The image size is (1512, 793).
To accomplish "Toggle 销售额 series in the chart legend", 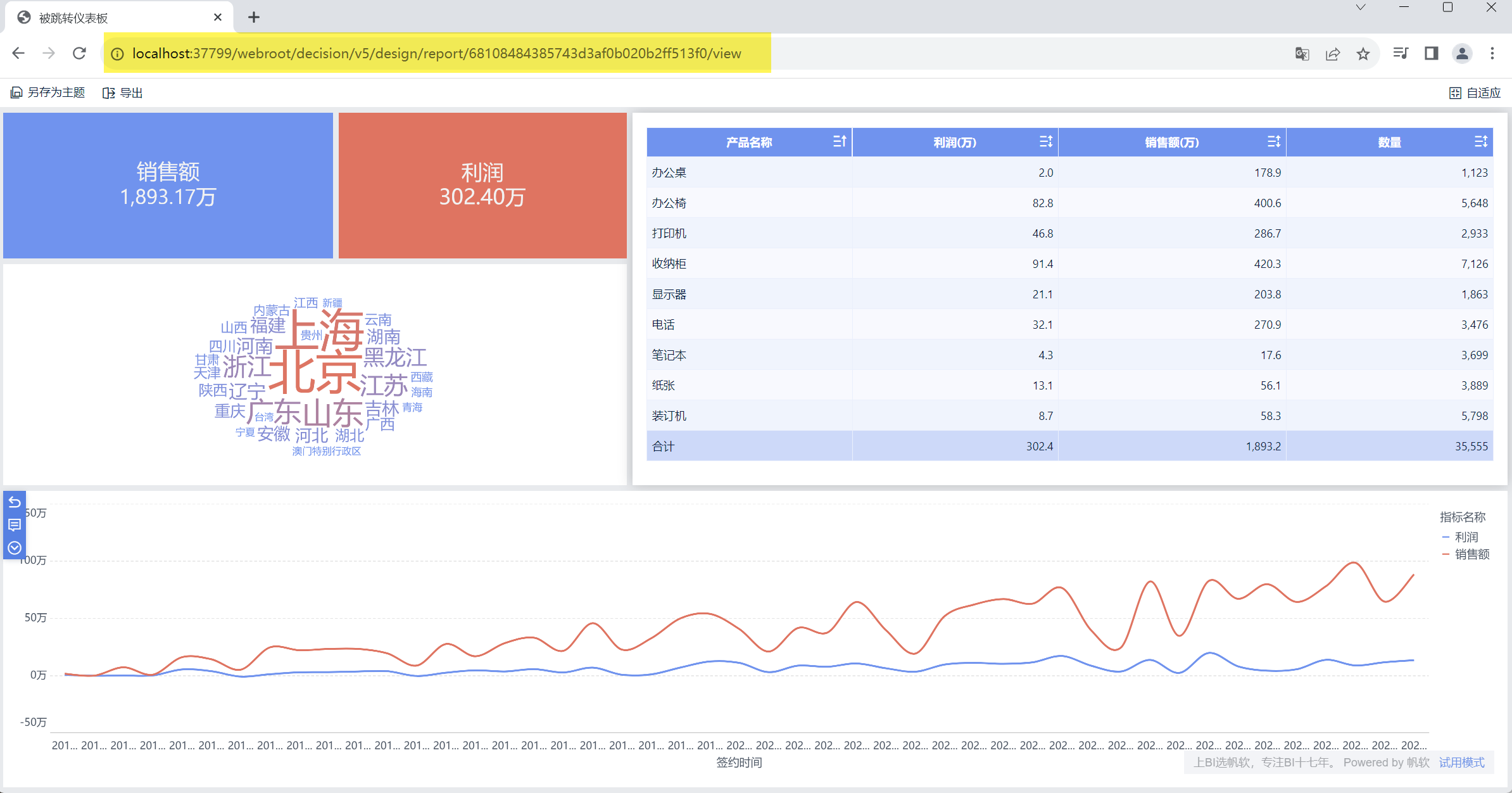I will (x=1471, y=554).
